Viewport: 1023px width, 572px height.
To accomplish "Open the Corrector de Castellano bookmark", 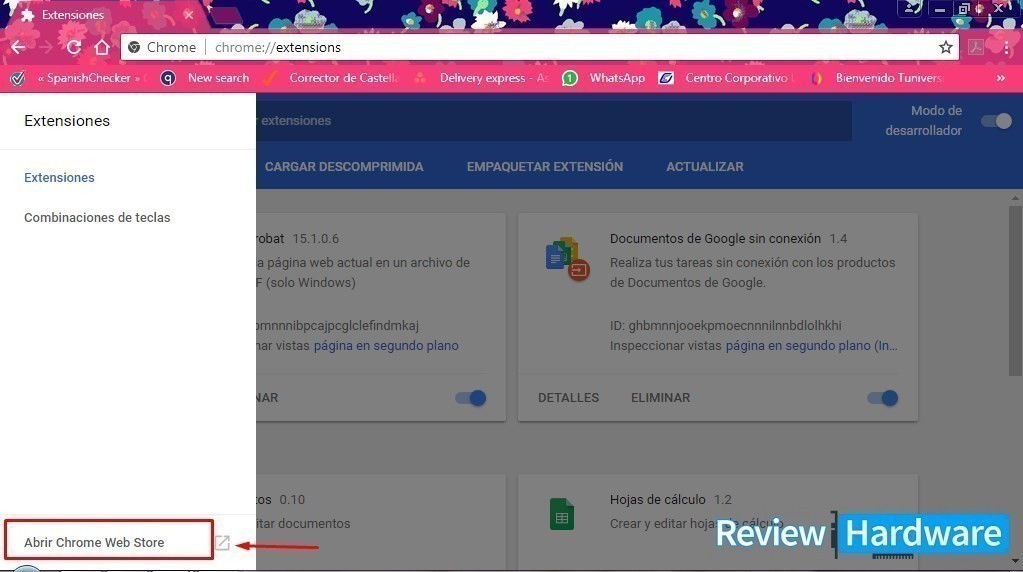I will coord(331,78).
